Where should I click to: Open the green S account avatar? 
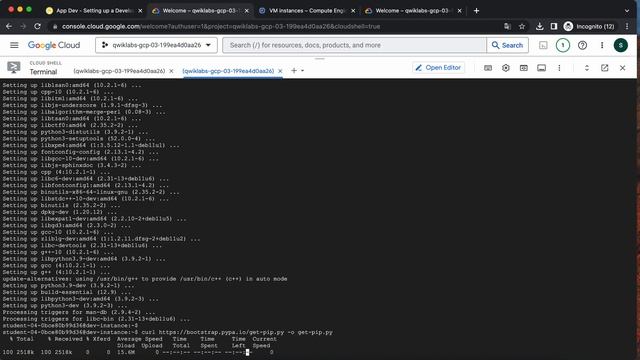coord(621,45)
